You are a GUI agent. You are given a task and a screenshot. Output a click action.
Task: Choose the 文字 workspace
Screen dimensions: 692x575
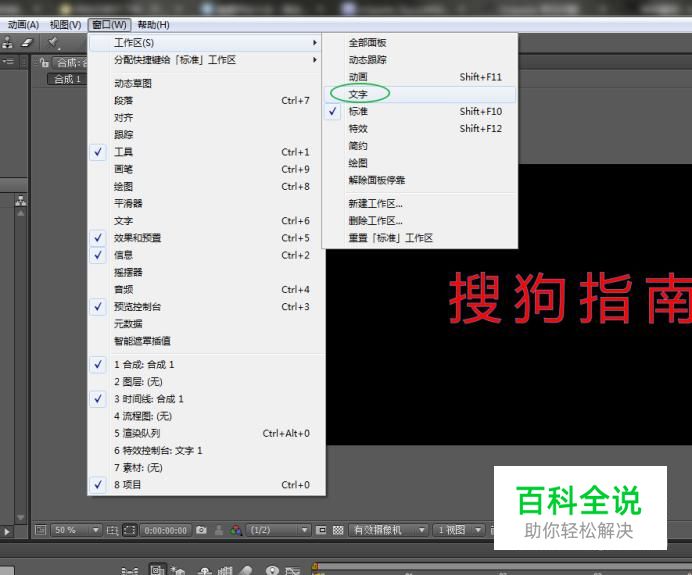point(420,94)
